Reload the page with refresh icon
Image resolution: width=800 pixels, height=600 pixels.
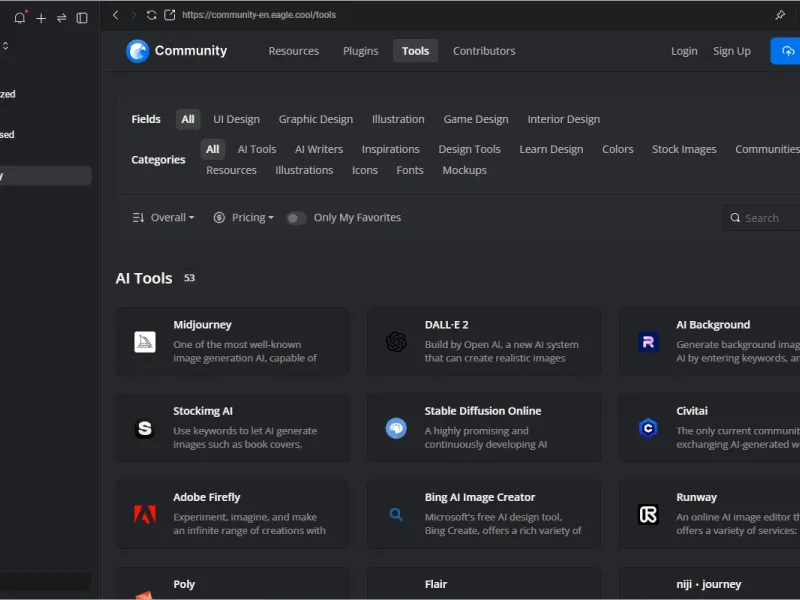click(x=152, y=15)
